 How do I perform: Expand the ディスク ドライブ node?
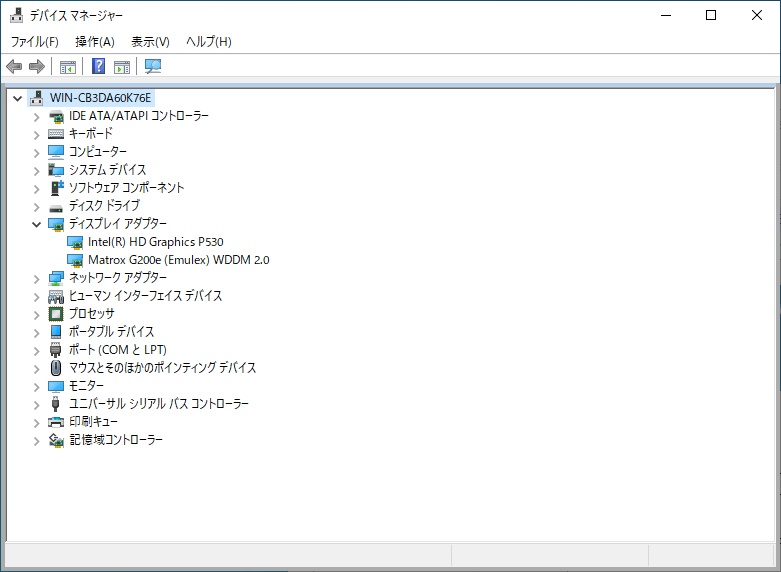tap(36, 207)
